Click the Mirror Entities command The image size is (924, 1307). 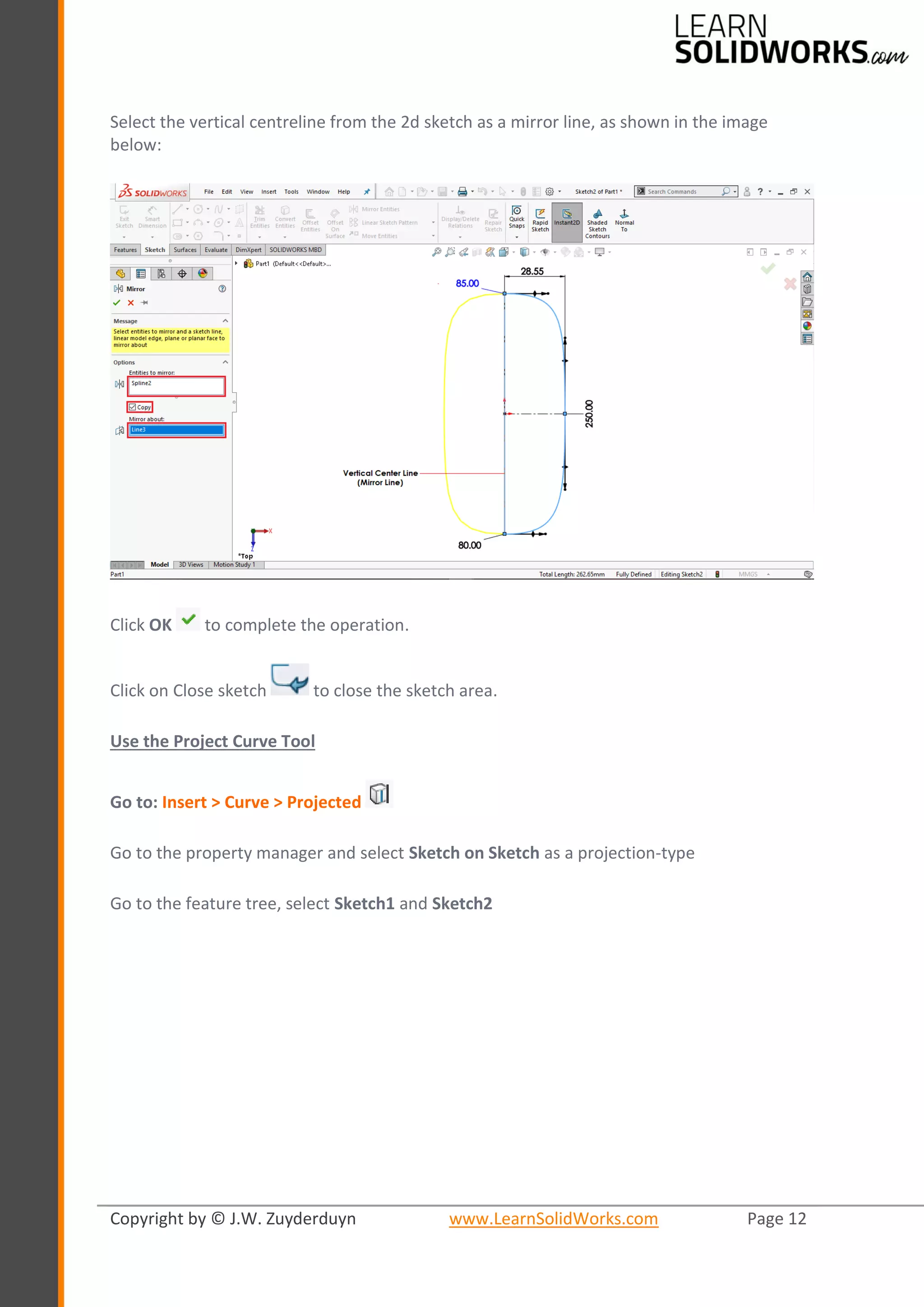click(x=374, y=209)
